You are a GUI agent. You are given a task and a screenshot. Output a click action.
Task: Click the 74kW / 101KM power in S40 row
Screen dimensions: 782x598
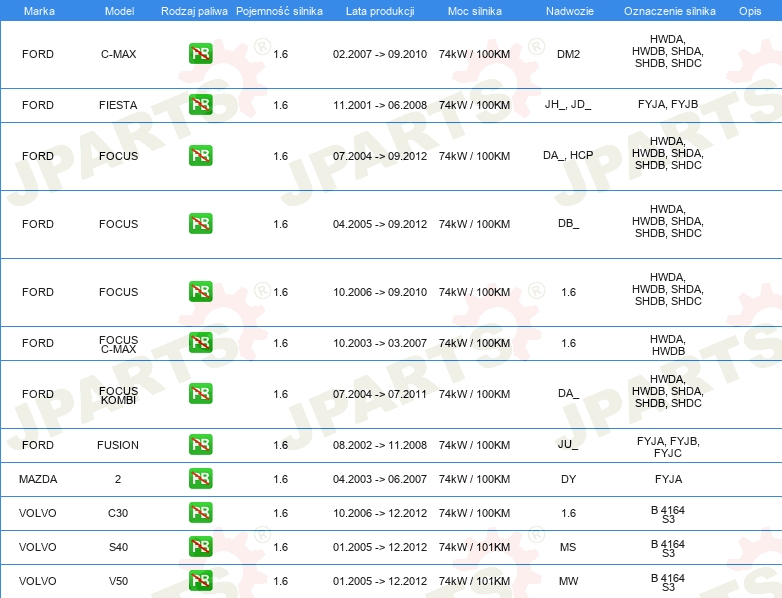(474, 547)
